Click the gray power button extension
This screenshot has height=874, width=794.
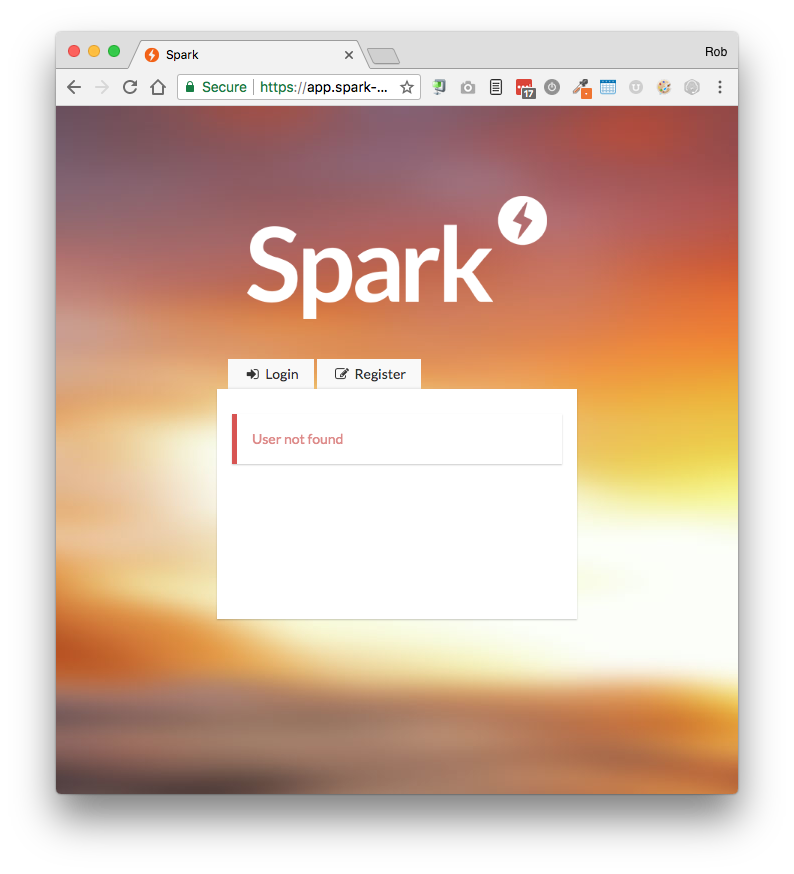point(552,87)
